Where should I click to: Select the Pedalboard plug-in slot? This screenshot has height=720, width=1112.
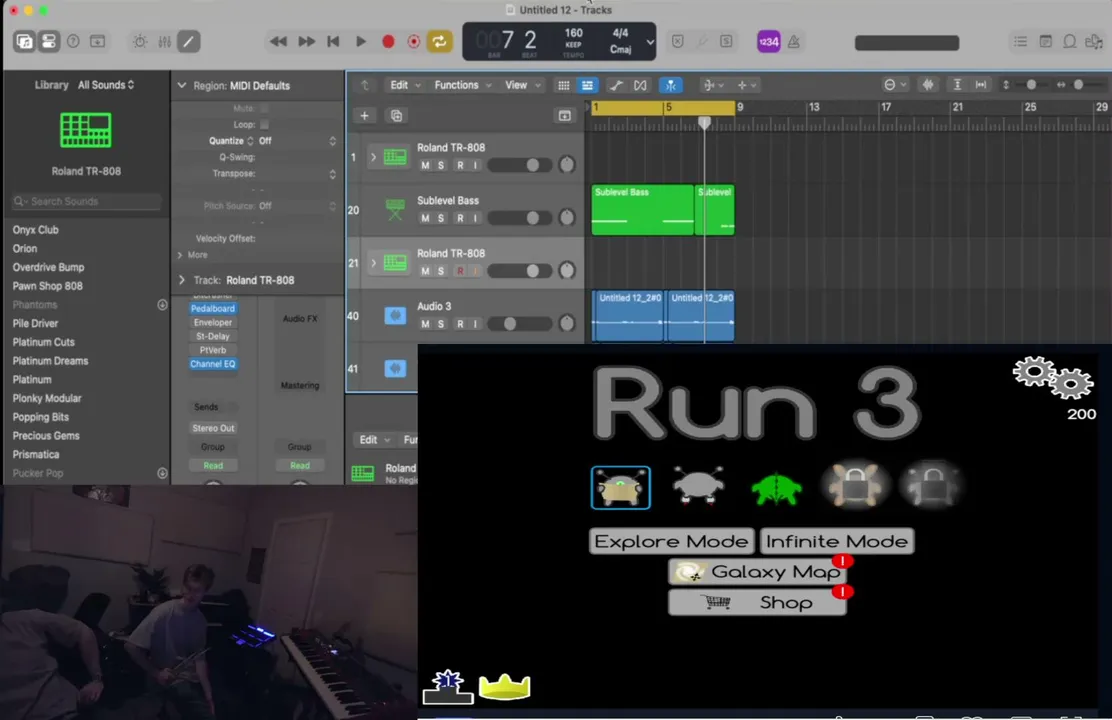coord(213,309)
